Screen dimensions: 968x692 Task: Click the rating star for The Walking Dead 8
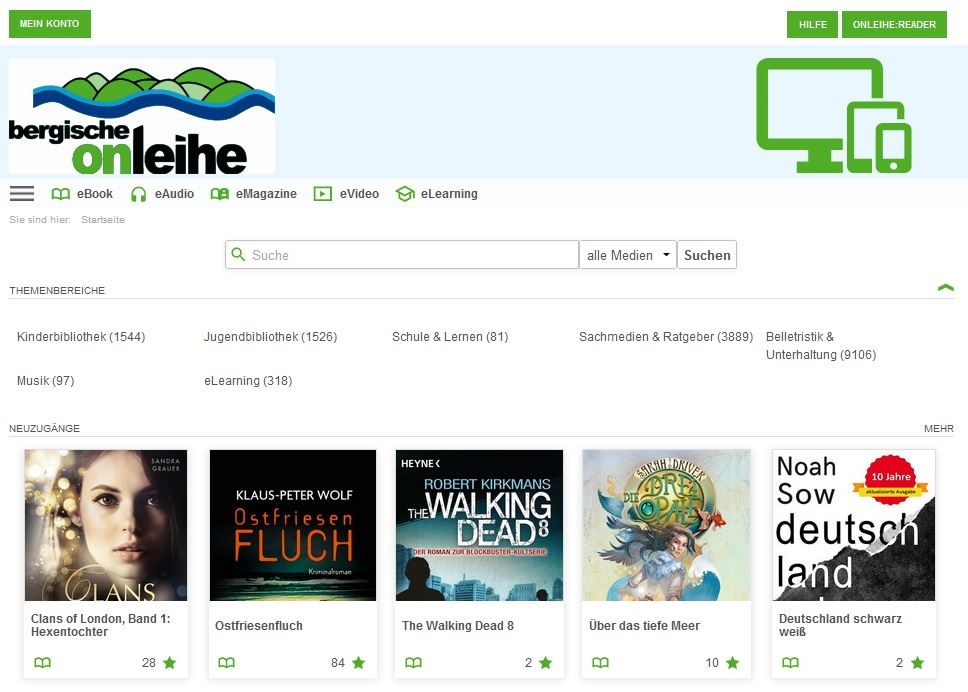tap(546, 662)
